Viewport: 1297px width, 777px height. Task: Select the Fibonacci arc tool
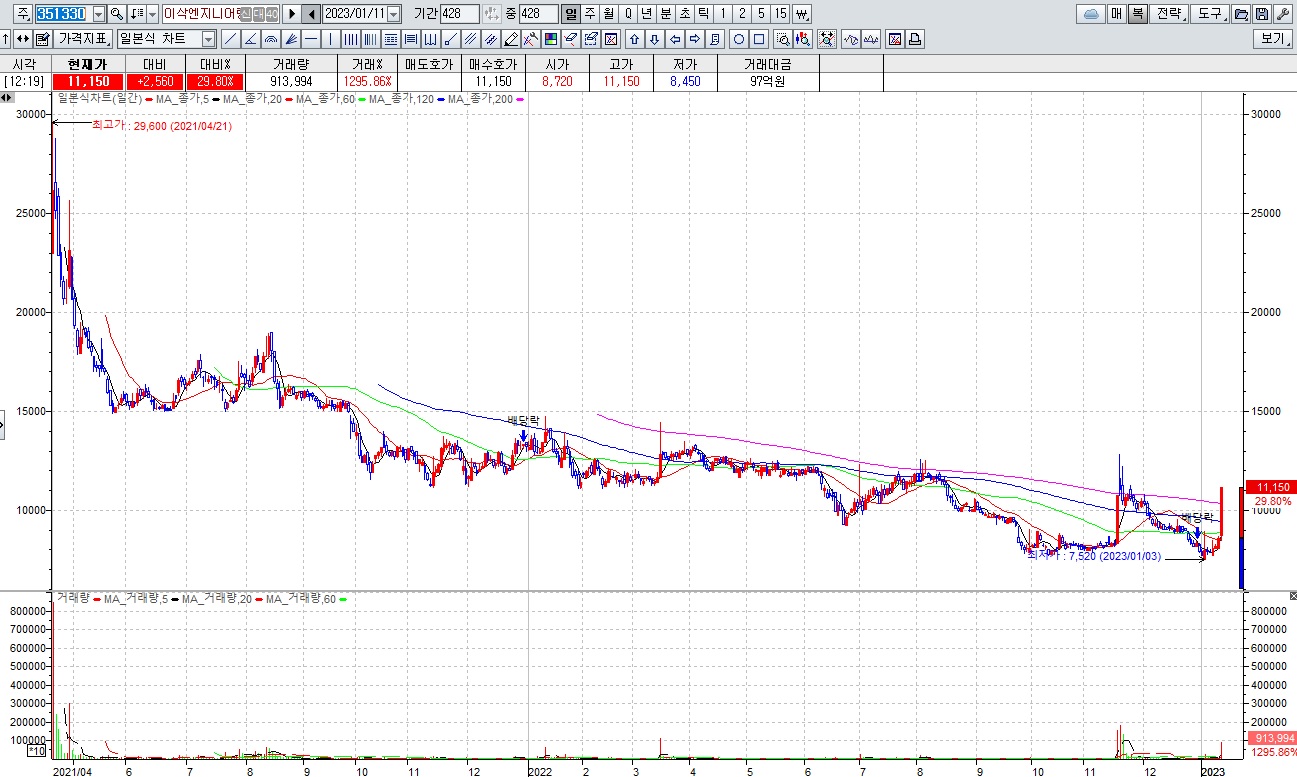[270, 39]
